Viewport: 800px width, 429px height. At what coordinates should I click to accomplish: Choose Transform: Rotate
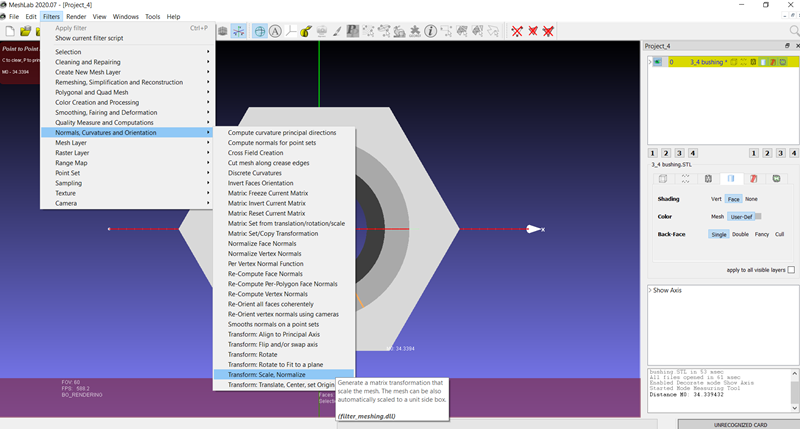pyautogui.click(x=283, y=355)
